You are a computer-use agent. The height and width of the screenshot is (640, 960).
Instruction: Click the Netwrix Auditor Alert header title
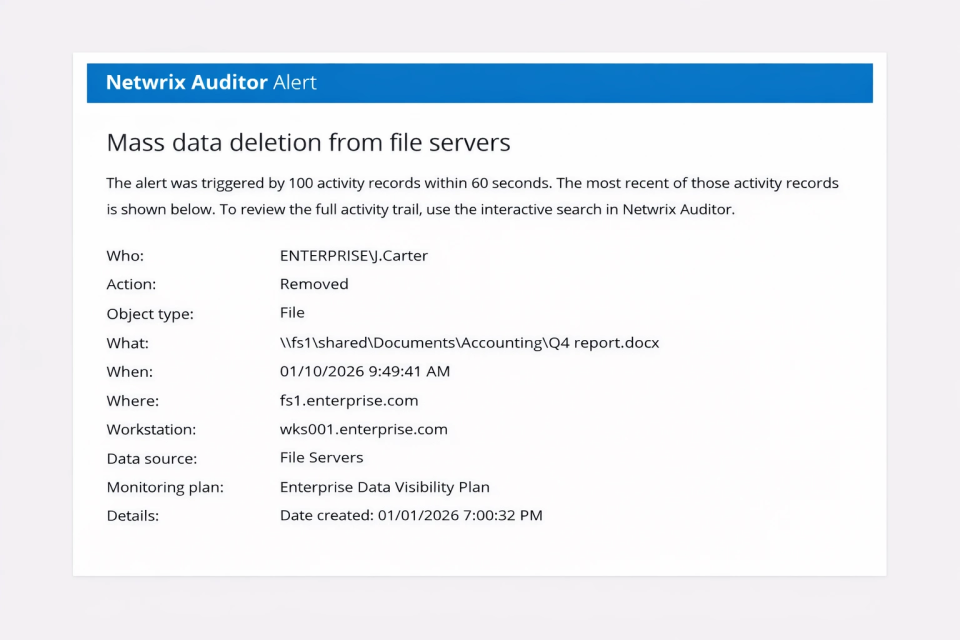(211, 82)
